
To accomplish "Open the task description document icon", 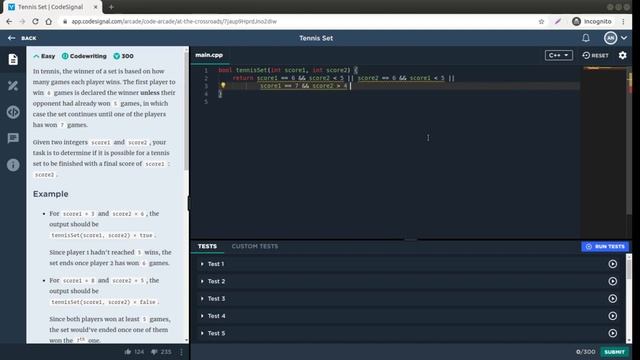I will point(13,60).
